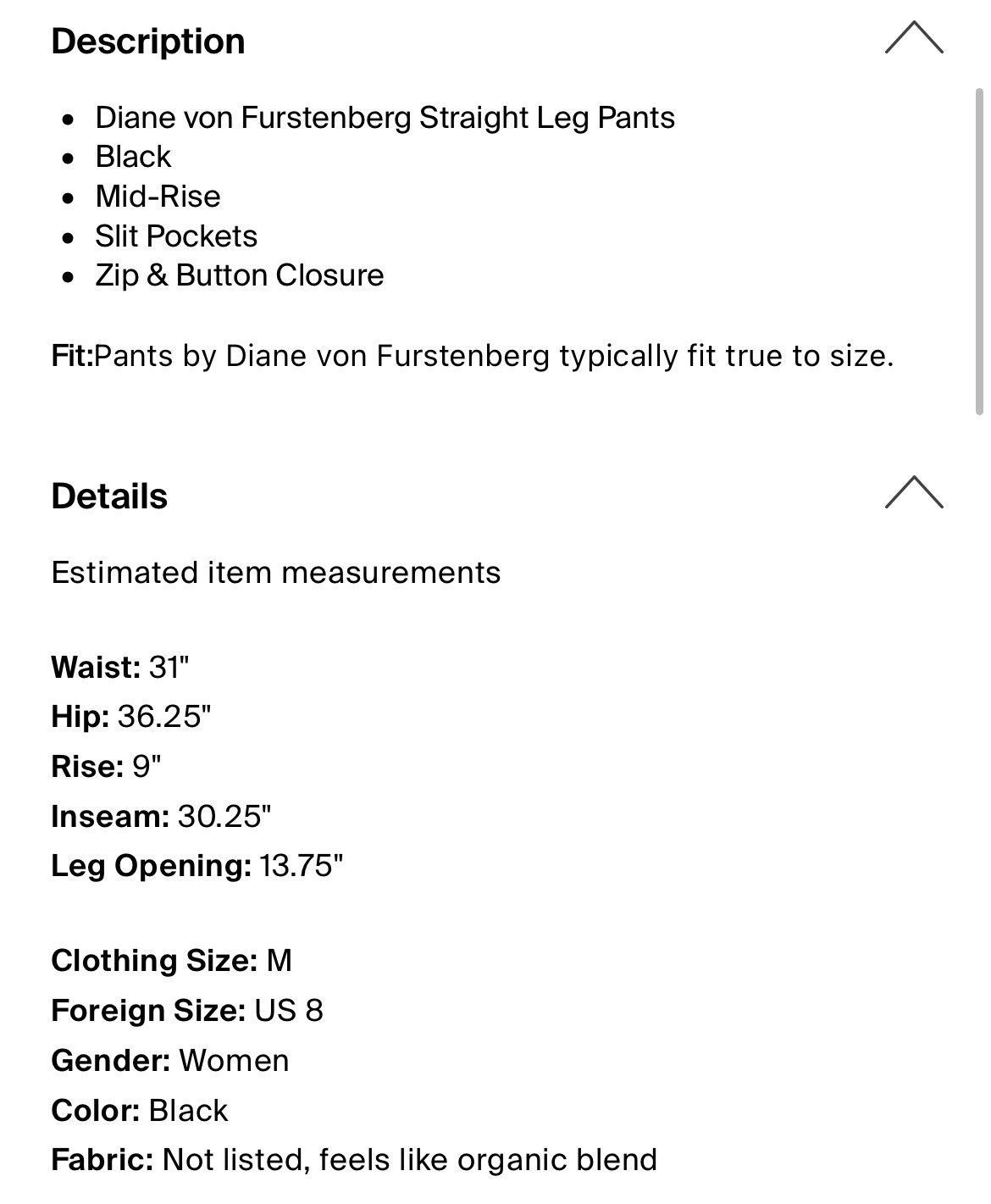Click the Slit Pockets bullet item
Viewport: 991px width, 1204px height.
(x=176, y=236)
